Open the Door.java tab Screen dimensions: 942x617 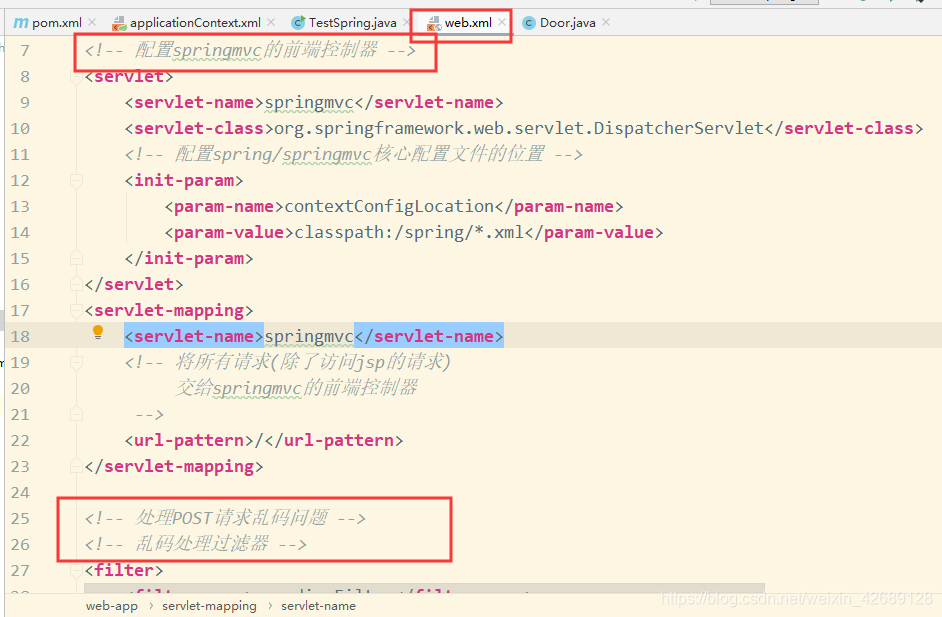tap(567, 23)
